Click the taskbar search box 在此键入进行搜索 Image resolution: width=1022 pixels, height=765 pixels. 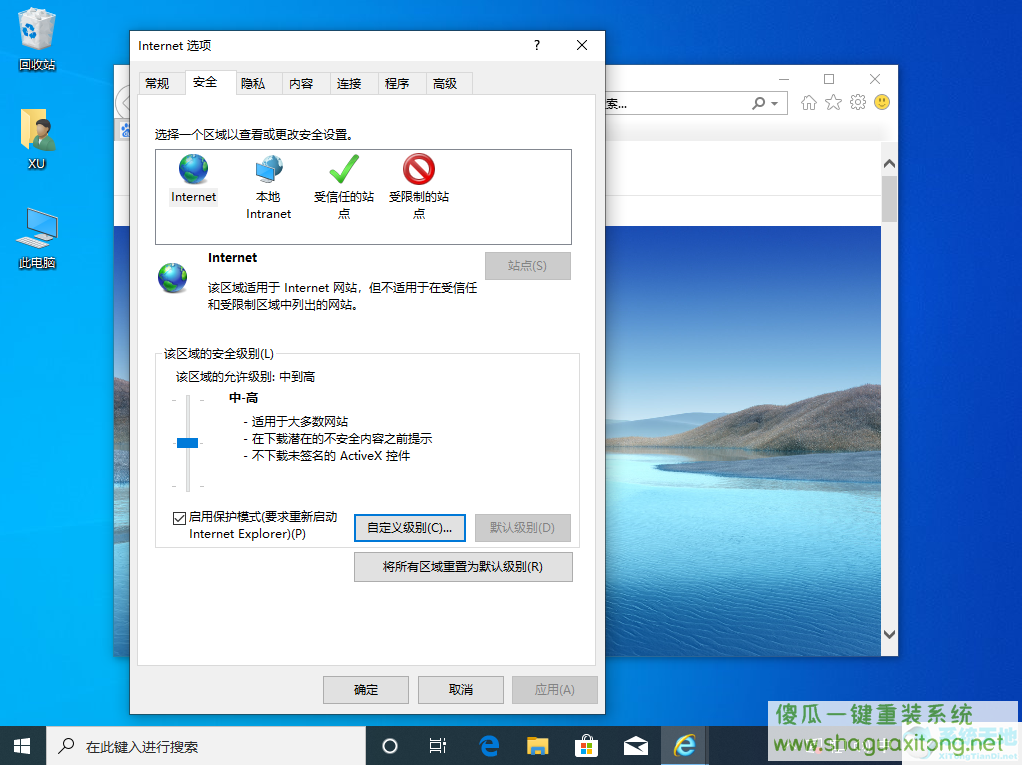click(206, 746)
